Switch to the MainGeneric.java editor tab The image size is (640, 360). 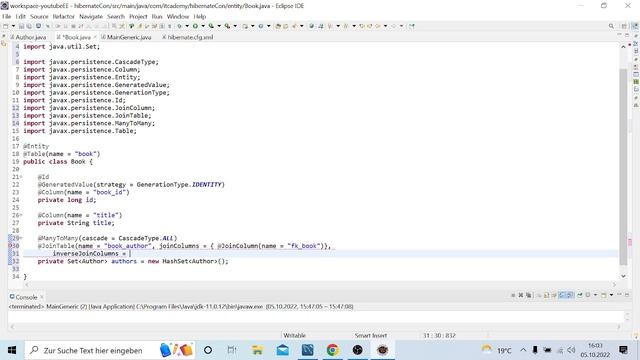pyautogui.click(x=127, y=37)
